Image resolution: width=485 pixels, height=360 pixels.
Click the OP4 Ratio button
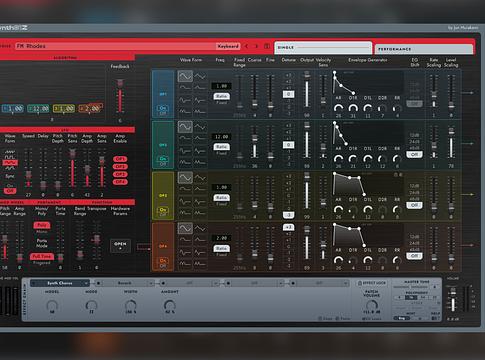pos(221,249)
